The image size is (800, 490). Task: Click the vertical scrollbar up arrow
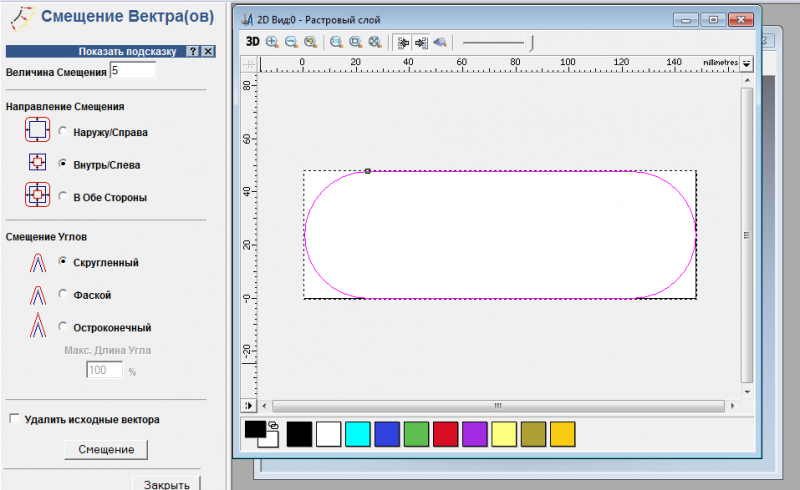[x=747, y=80]
